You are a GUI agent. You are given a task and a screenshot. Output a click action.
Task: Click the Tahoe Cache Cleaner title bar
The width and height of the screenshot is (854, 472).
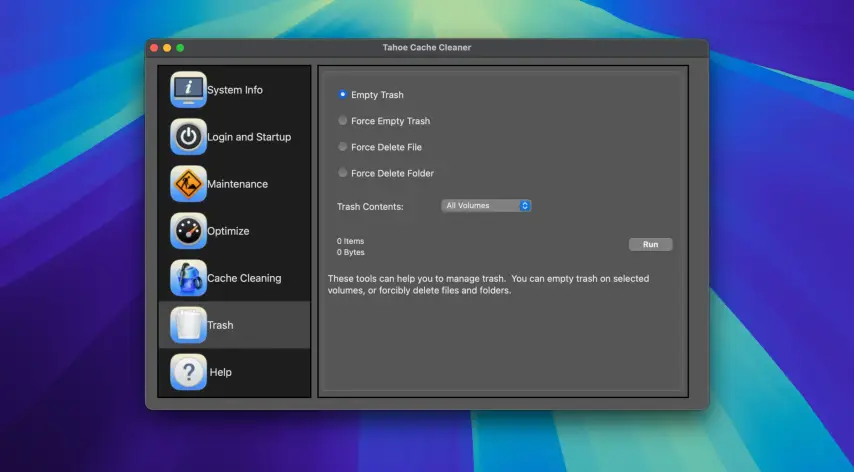(x=427, y=47)
